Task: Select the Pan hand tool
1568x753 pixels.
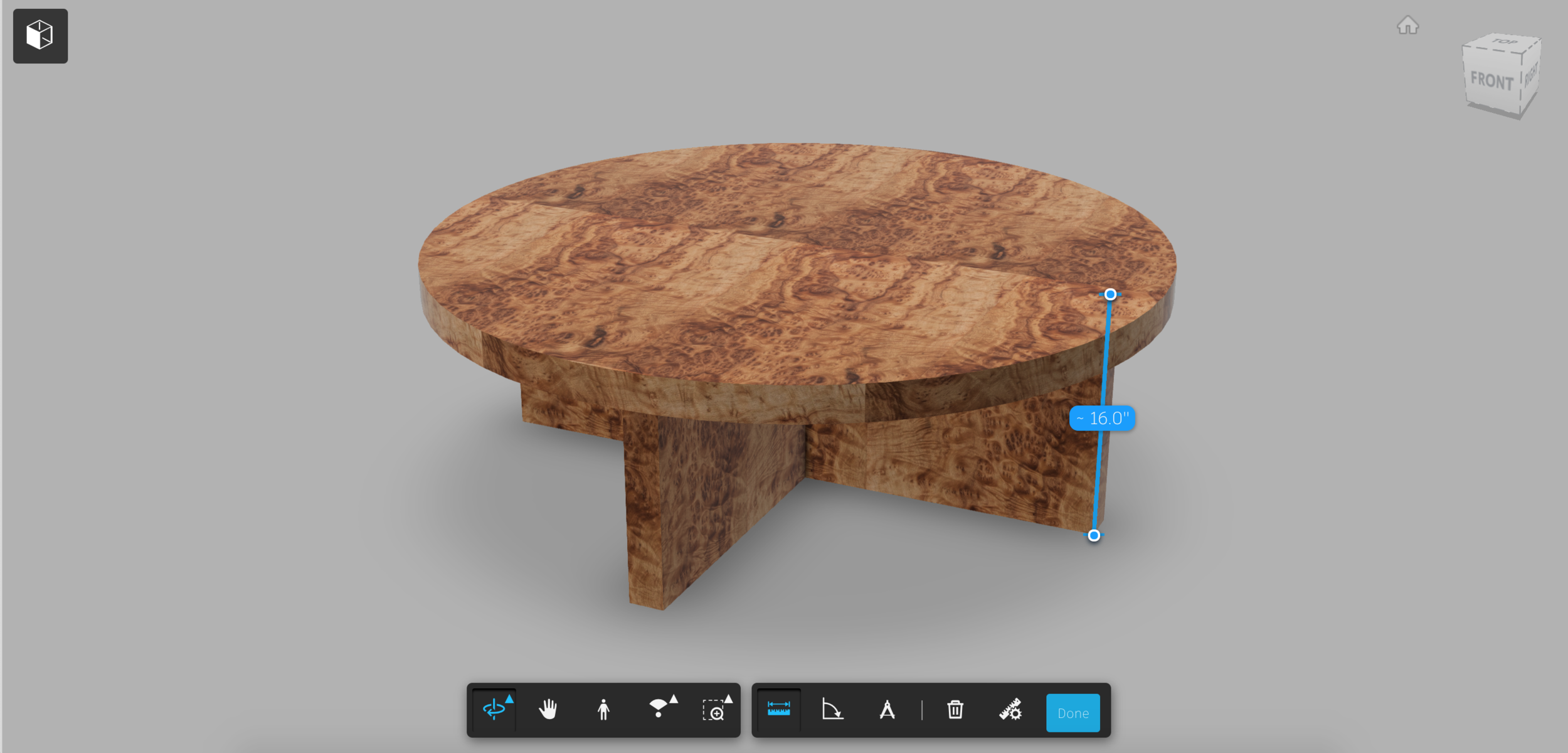Action: 548,710
